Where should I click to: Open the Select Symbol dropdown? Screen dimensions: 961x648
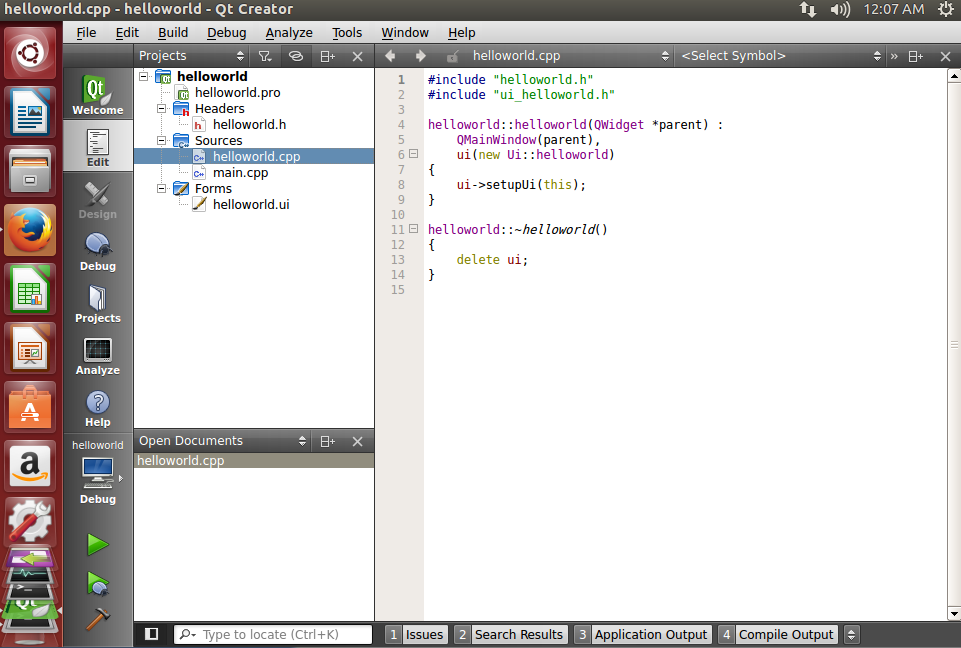[x=781, y=56]
